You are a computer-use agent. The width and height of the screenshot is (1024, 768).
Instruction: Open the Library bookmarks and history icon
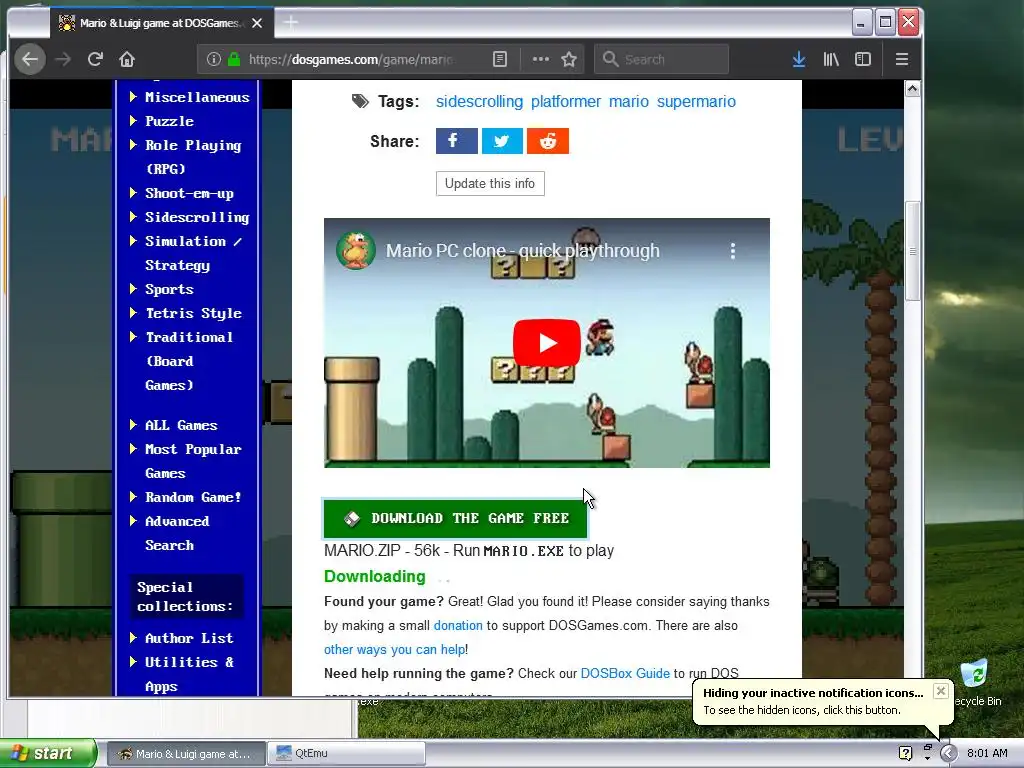831,59
